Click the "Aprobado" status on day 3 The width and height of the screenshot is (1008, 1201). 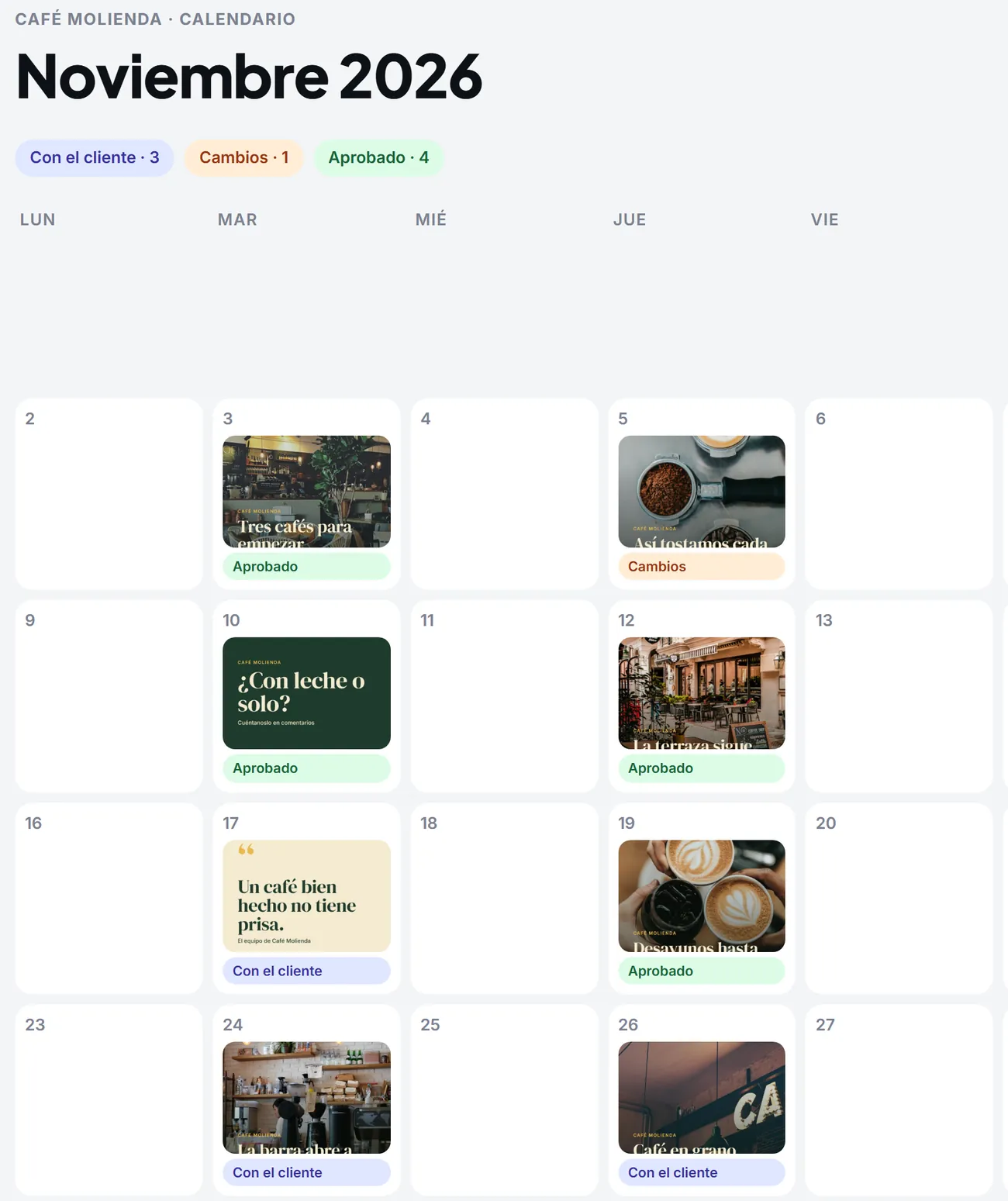point(306,566)
